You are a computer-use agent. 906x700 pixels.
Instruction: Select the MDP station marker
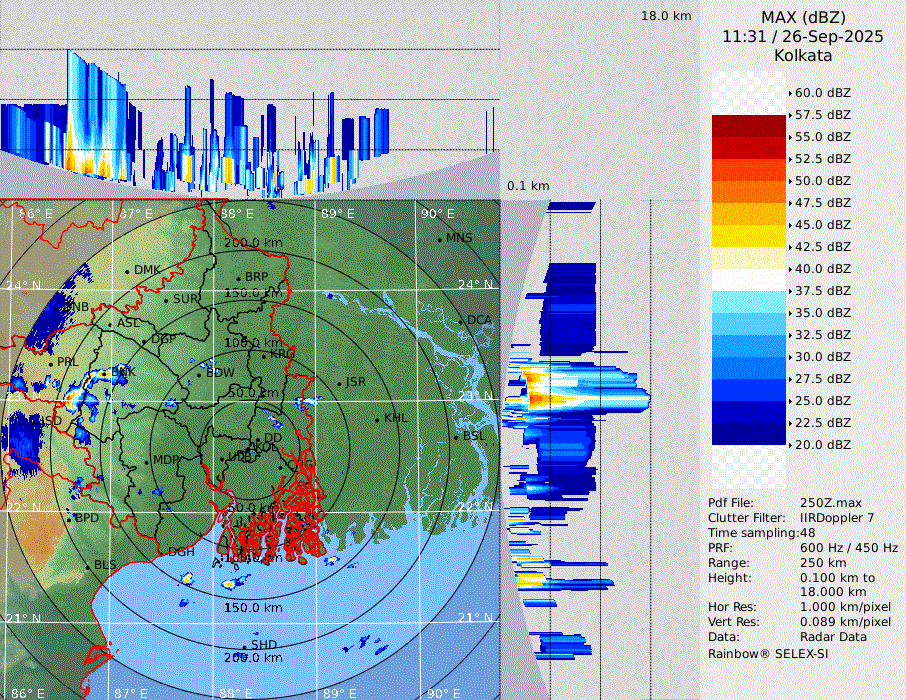point(147,462)
